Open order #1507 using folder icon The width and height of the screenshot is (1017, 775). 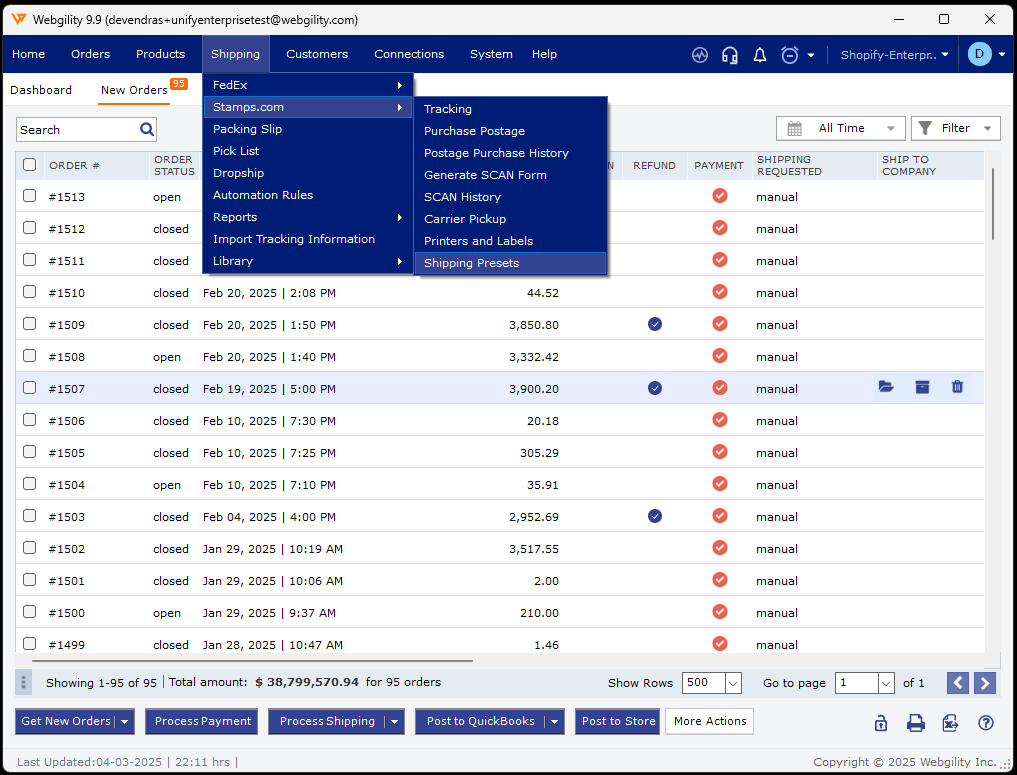(x=886, y=387)
